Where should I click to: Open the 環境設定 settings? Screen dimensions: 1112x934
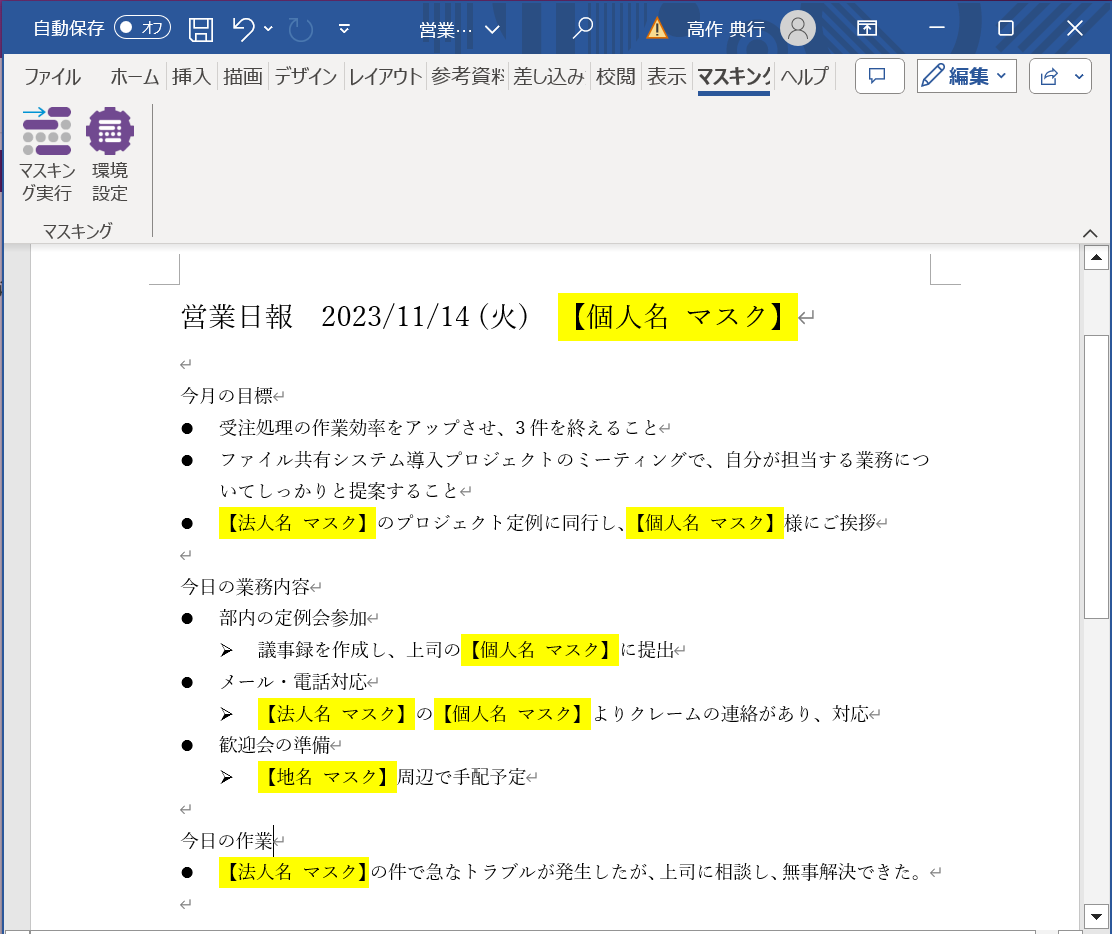click(110, 155)
